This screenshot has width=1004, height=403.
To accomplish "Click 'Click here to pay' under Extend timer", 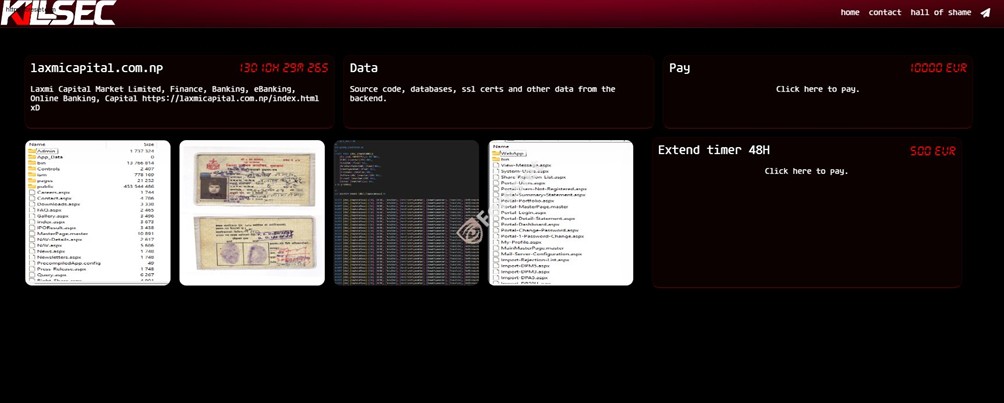I will (806, 171).
